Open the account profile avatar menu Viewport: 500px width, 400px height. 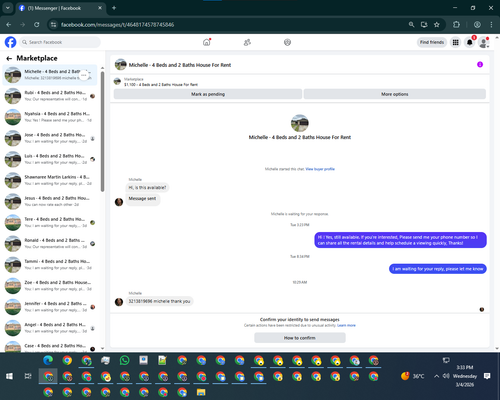[483, 42]
